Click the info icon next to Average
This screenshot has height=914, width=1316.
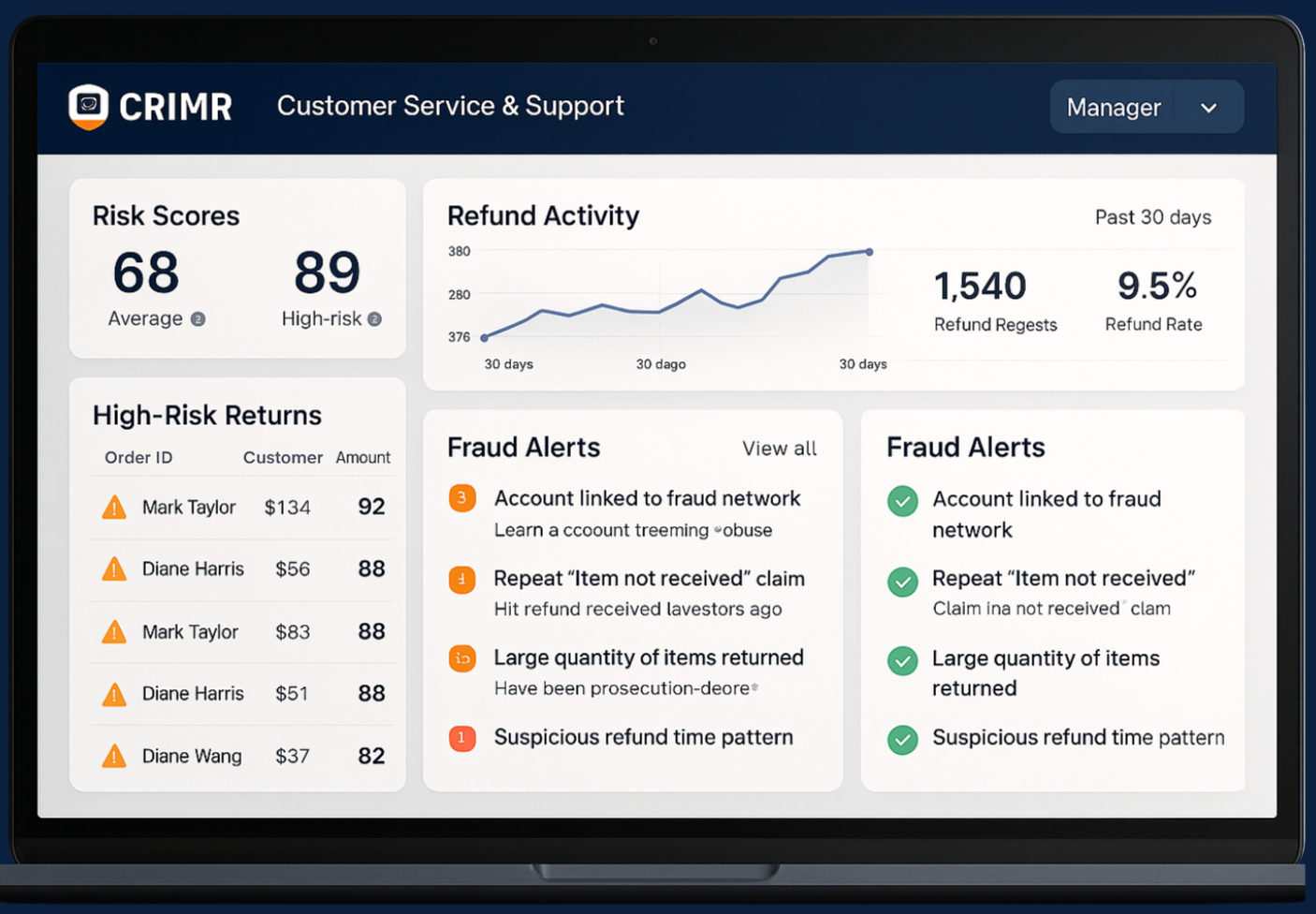tap(197, 319)
